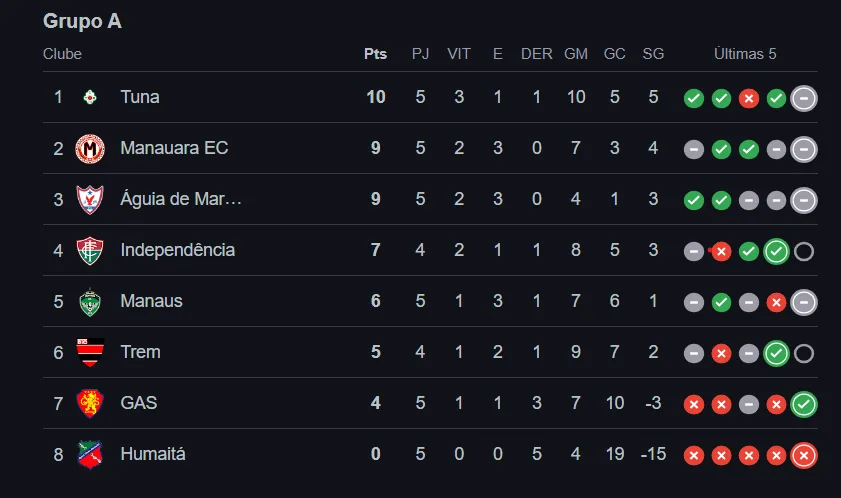Viewport: 841px width, 498px height.
Task: Open the Tuna team name link
Action: (x=140, y=97)
